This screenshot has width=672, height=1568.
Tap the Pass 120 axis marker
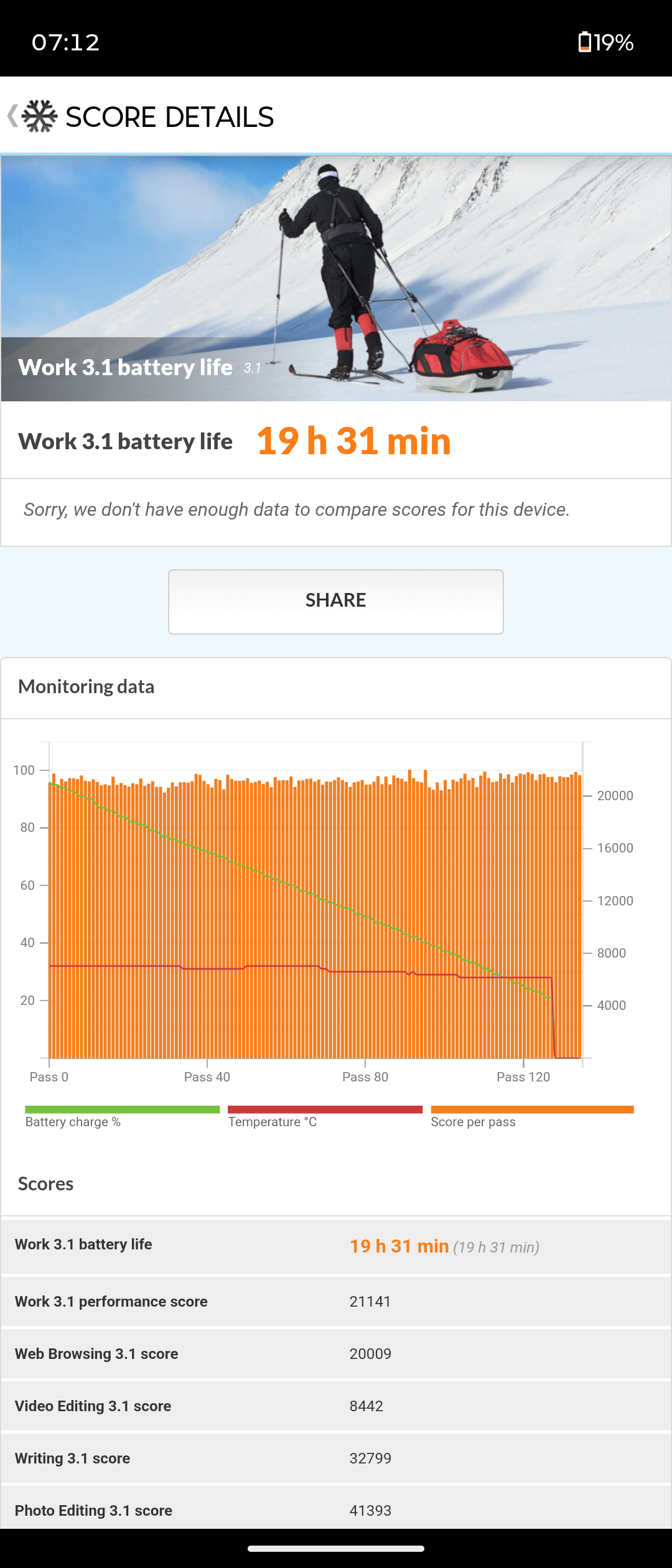[x=523, y=1077]
